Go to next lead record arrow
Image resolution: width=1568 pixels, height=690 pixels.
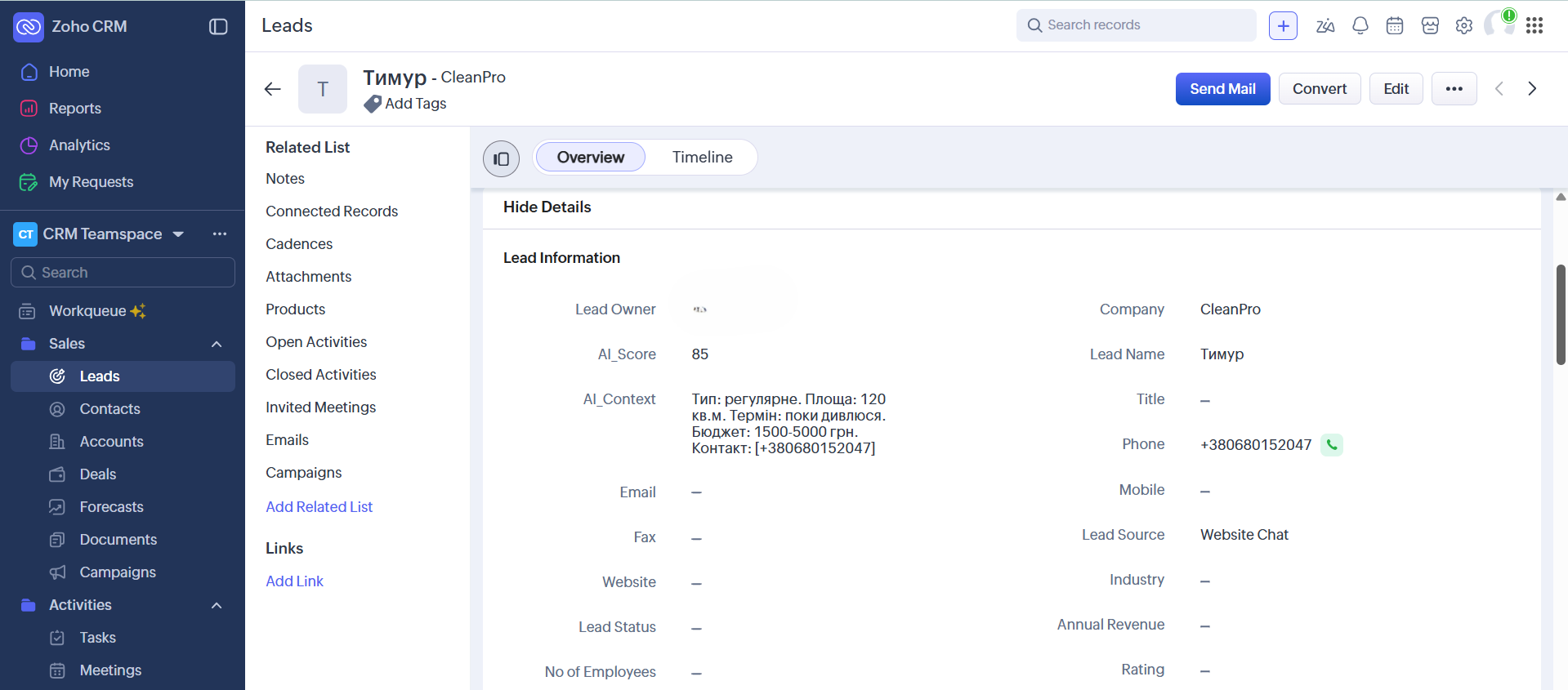1532,88
